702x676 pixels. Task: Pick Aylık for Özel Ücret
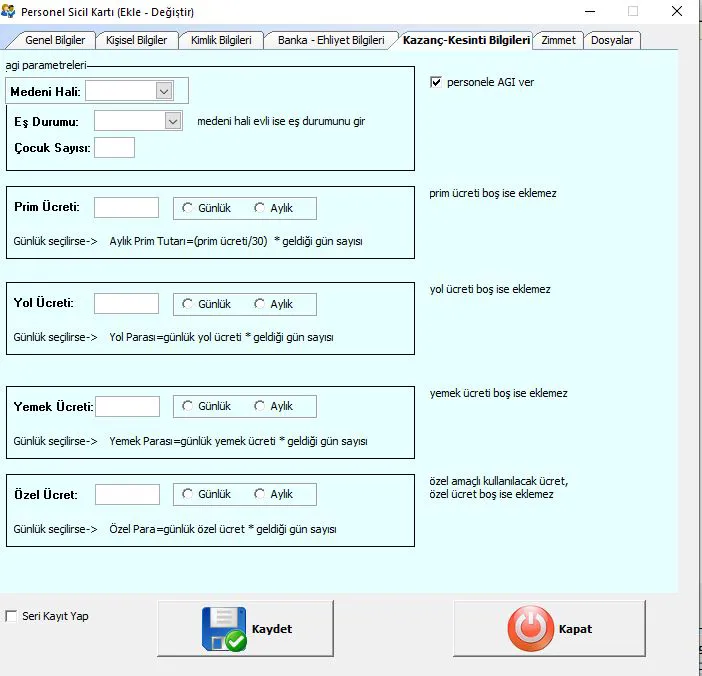(260, 494)
